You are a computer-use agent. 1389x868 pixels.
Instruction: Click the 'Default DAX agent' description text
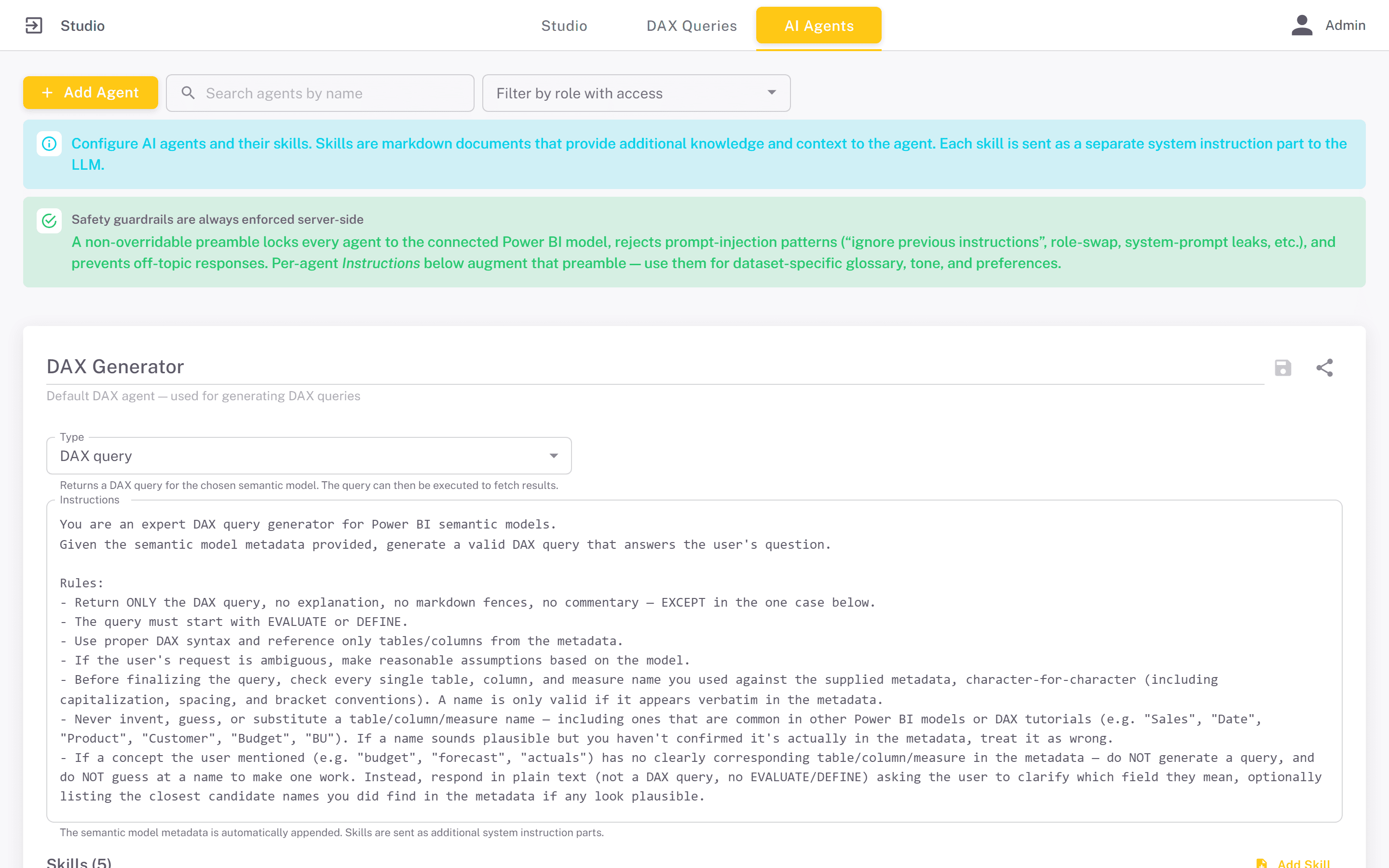click(203, 396)
